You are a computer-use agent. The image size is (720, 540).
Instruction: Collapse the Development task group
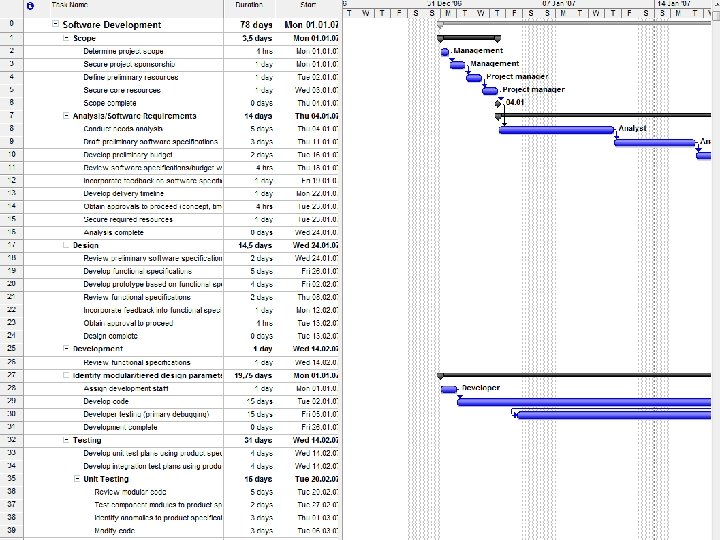[x=66, y=349]
